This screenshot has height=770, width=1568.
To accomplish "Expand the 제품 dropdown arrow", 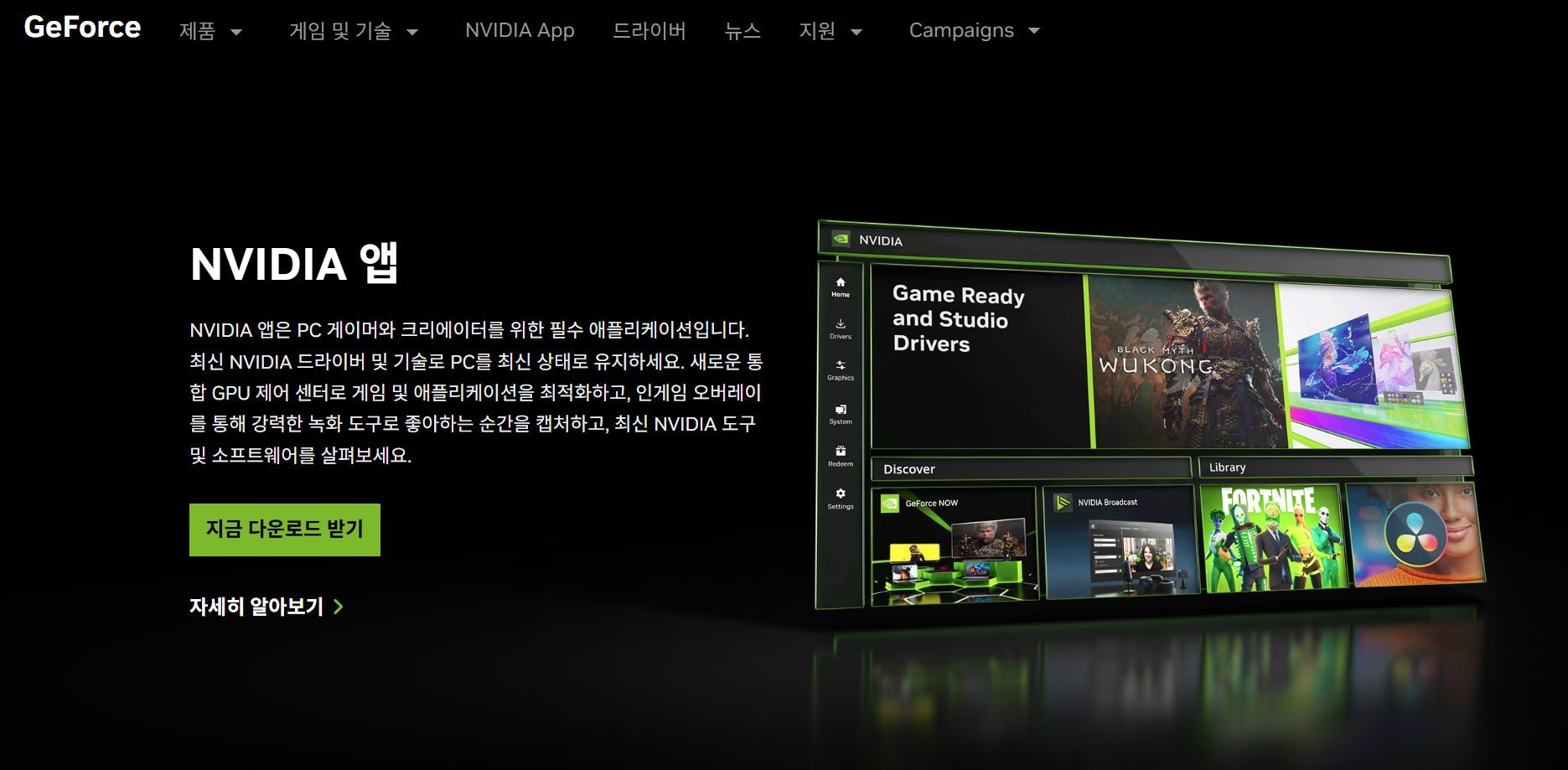I will point(236,32).
